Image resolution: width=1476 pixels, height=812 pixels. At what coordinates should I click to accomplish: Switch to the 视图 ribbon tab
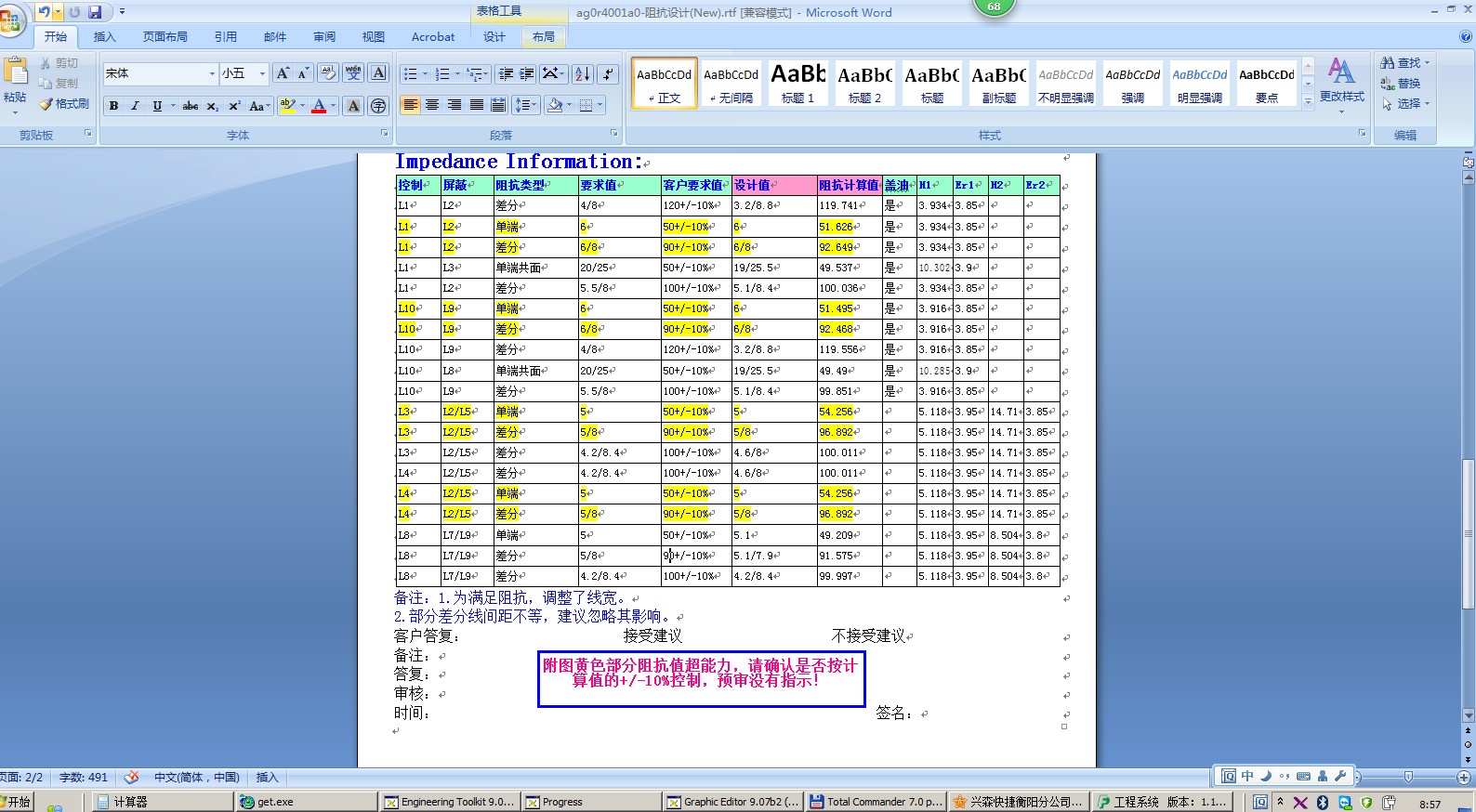[x=374, y=37]
